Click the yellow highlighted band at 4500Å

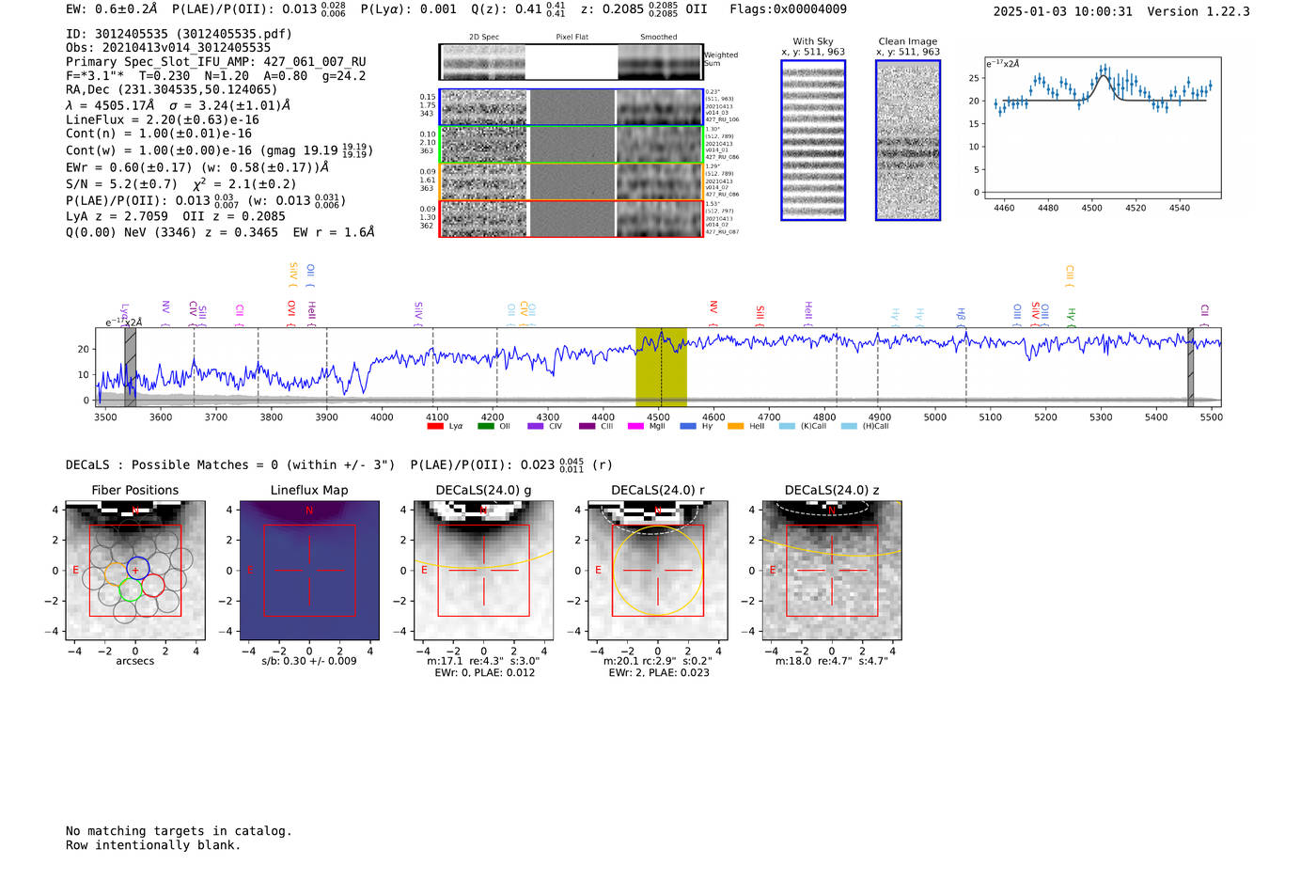pyautogui.click(x=661, y=367)
